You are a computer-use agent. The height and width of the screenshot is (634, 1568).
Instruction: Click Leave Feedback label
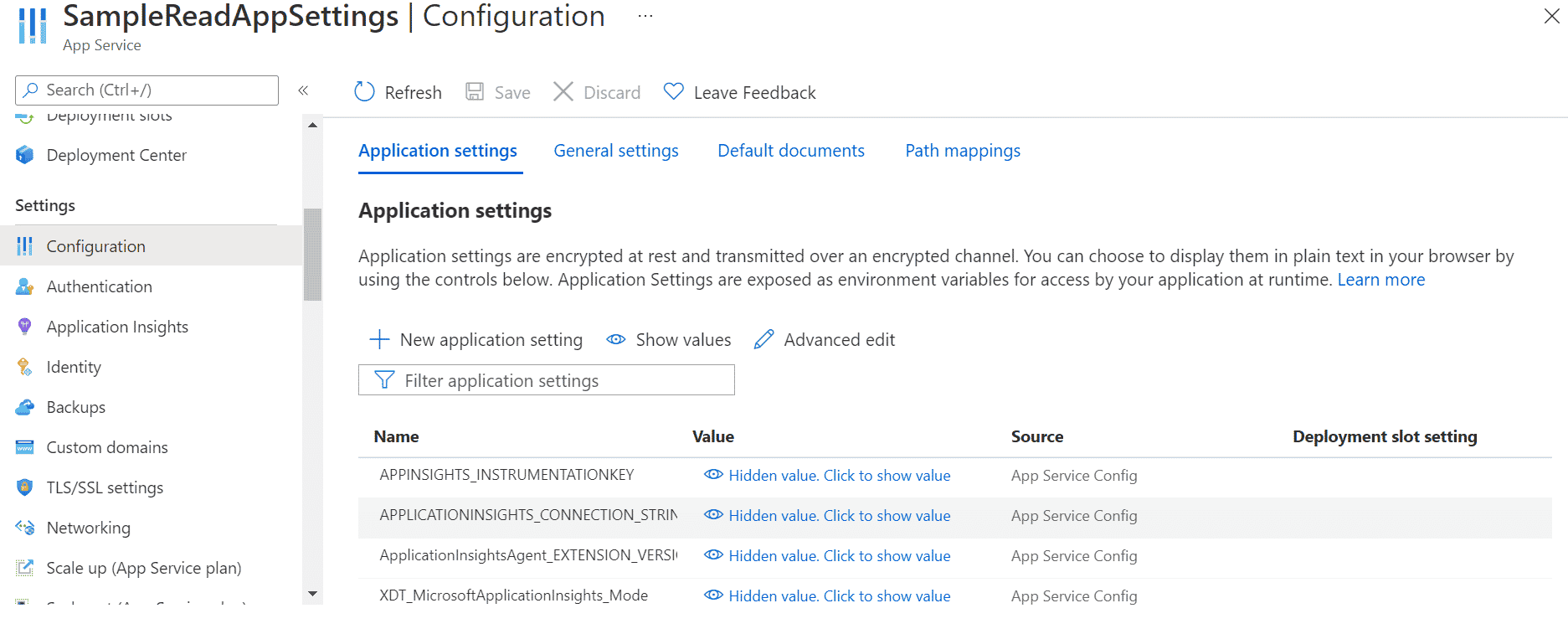click(x=754, y=92)
